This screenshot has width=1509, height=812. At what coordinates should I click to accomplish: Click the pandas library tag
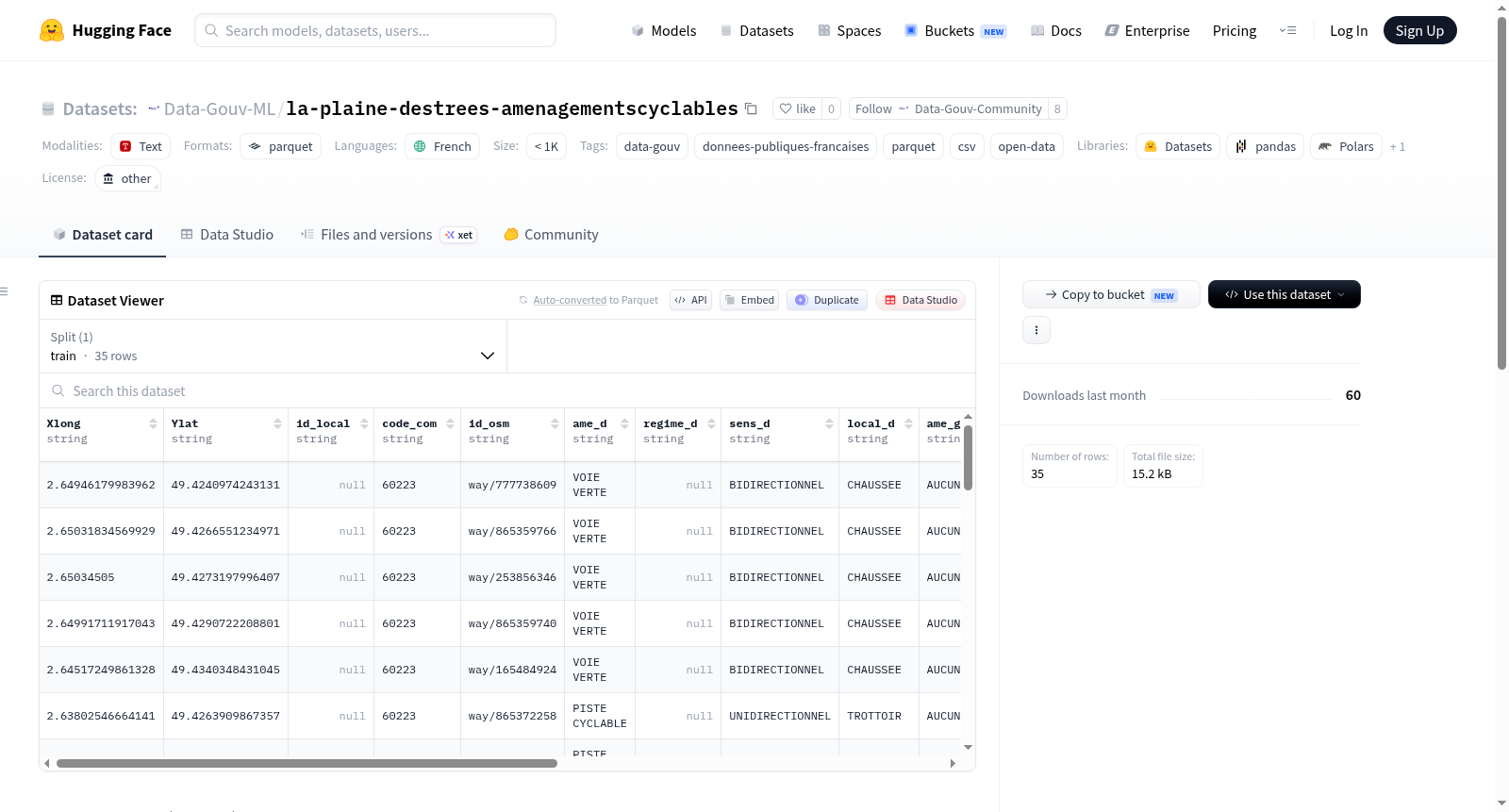[1265, 146]
